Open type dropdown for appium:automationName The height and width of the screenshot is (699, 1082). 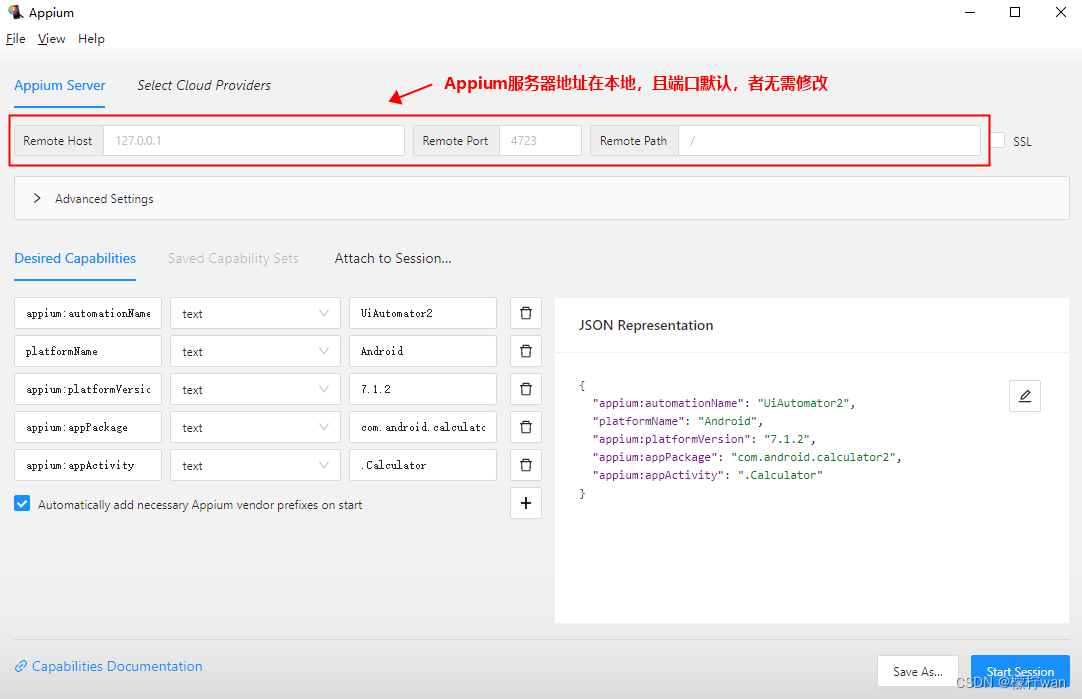(255, 313)
